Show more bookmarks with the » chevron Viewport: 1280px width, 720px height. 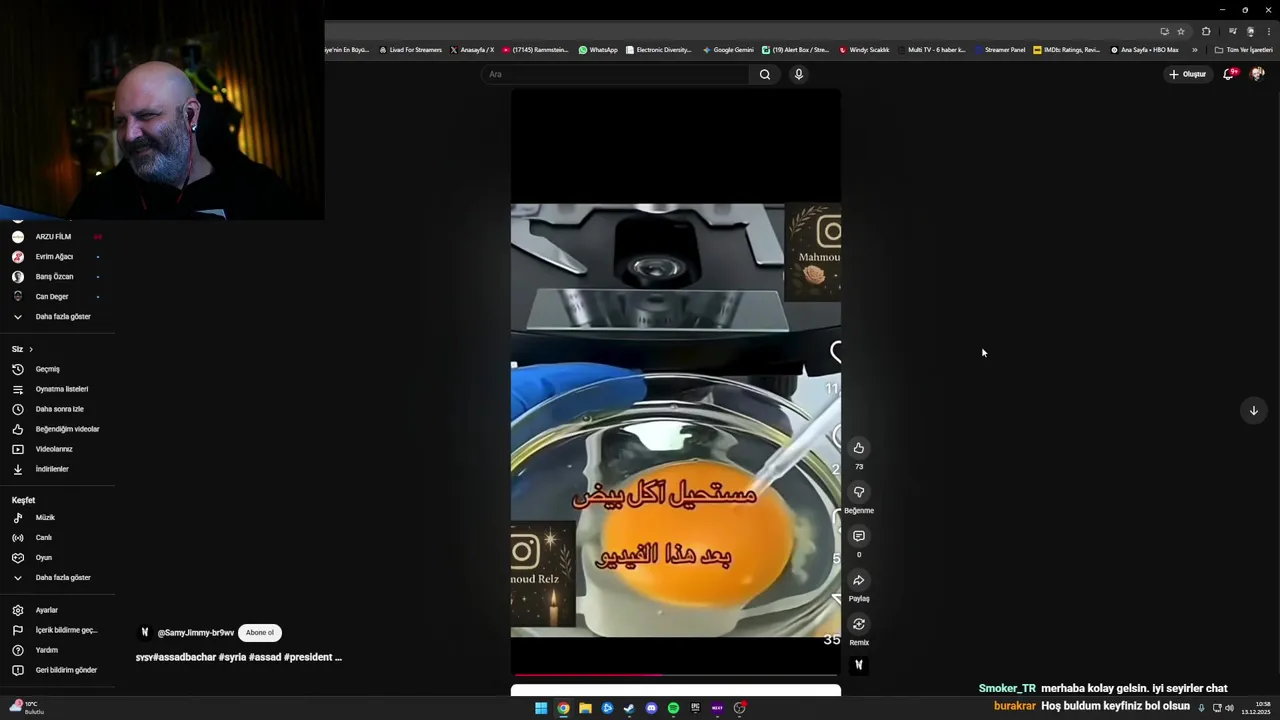1194,50
